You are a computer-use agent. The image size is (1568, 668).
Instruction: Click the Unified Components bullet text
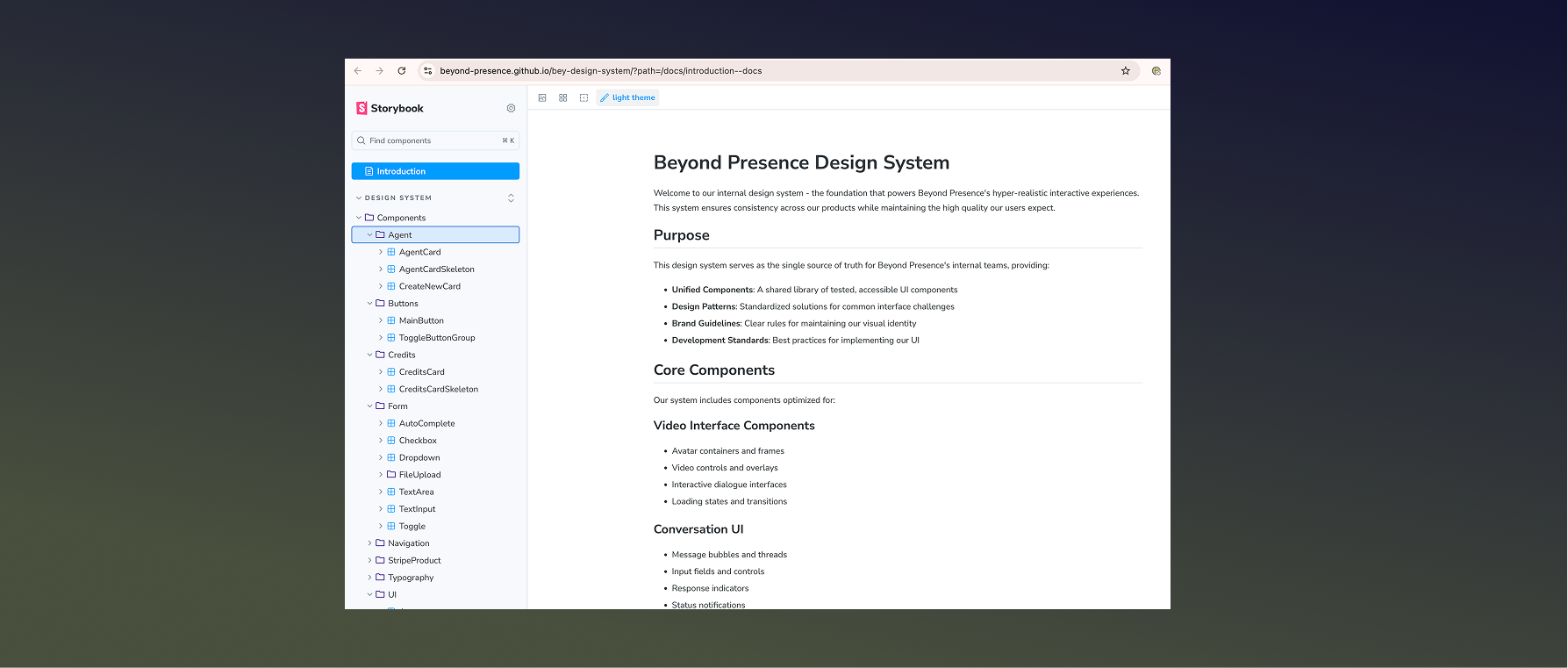[x=814, y=290]
